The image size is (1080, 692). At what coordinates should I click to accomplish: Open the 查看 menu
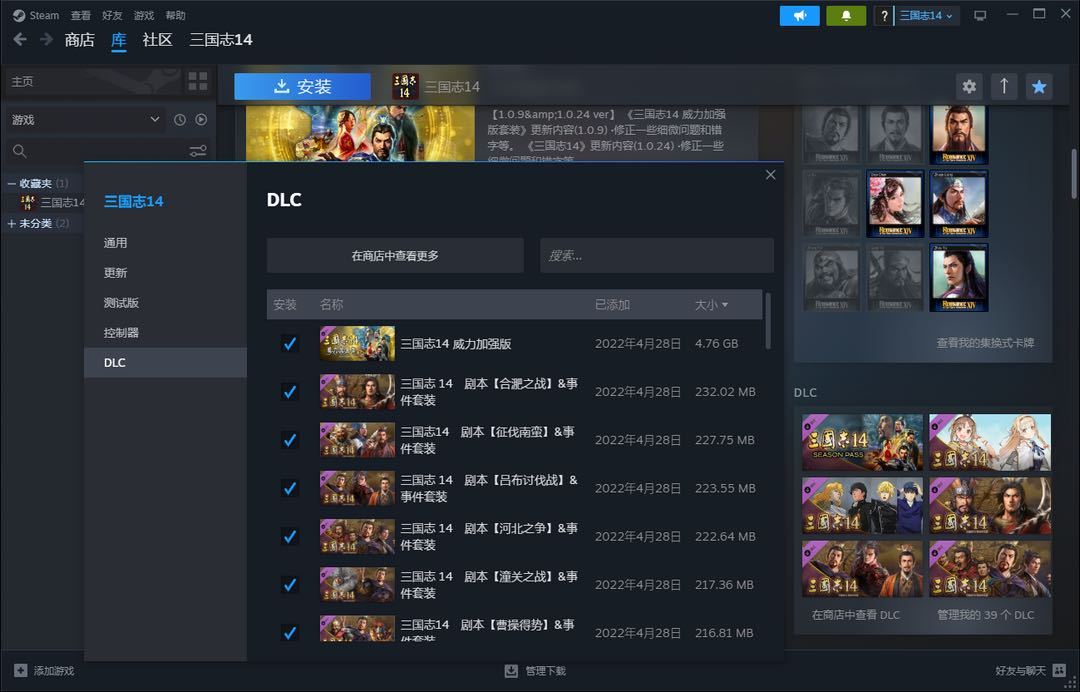(81, 16)
